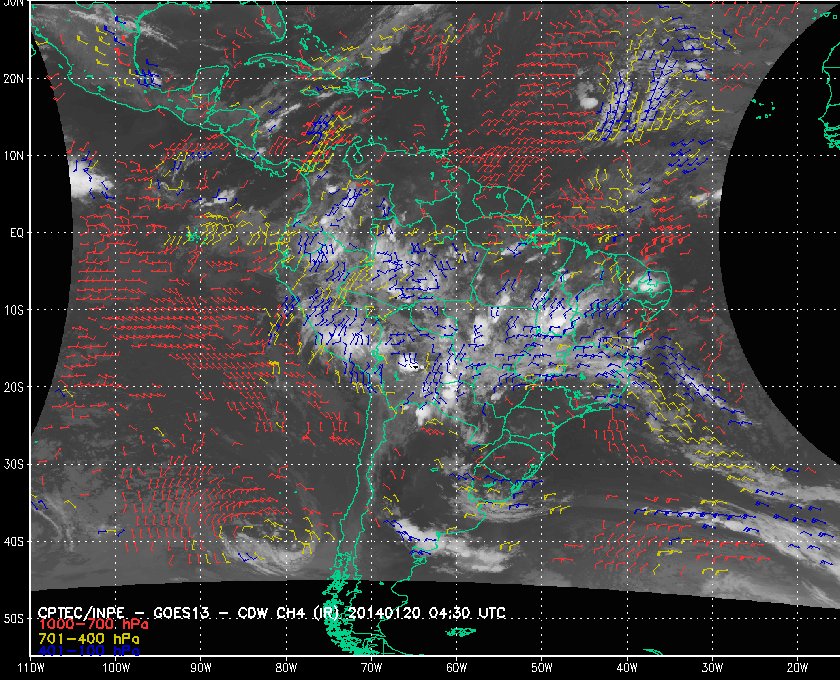Click the 30W longitude label
The height and width of the screenshot is (680, 840).
[x=712, y=668]
